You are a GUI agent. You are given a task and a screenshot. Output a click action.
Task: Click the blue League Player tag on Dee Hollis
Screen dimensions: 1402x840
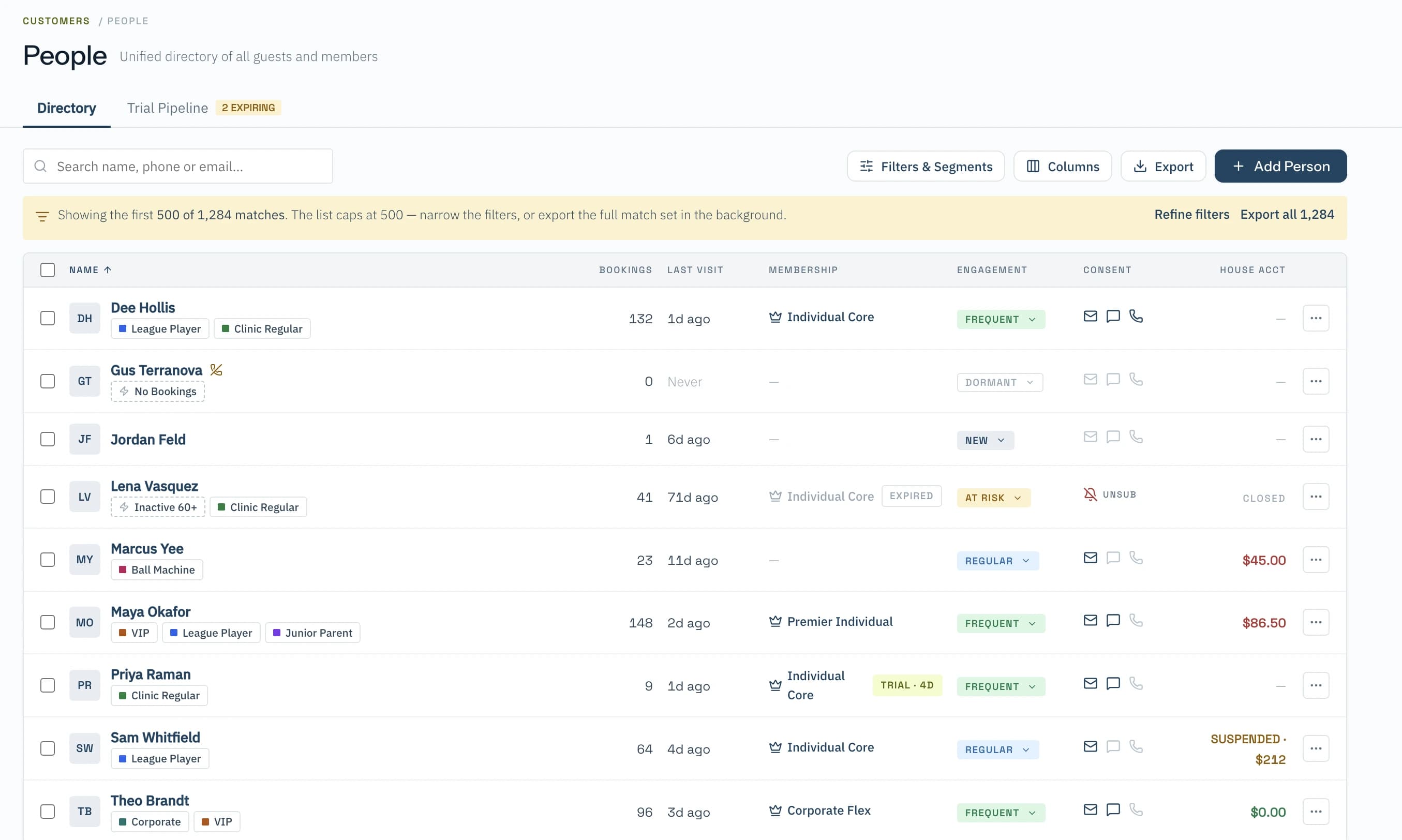160,328
